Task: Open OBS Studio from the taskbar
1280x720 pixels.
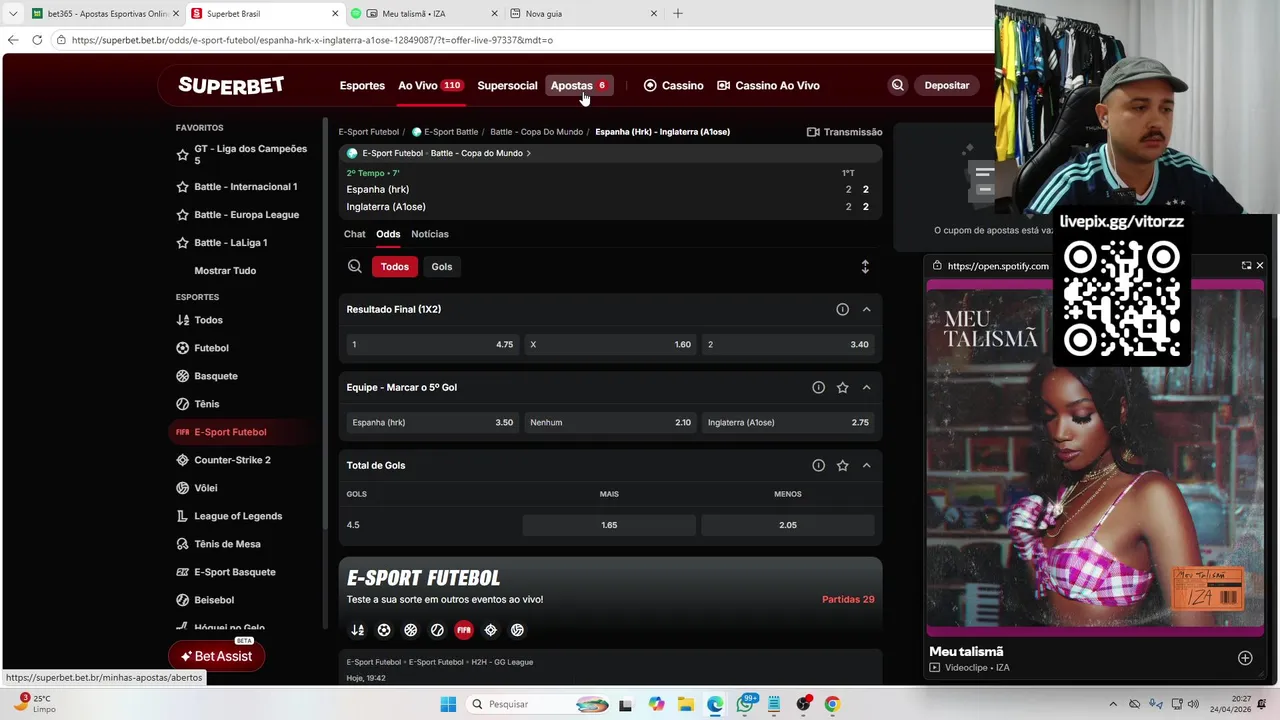Action: (x=803, y=704)
